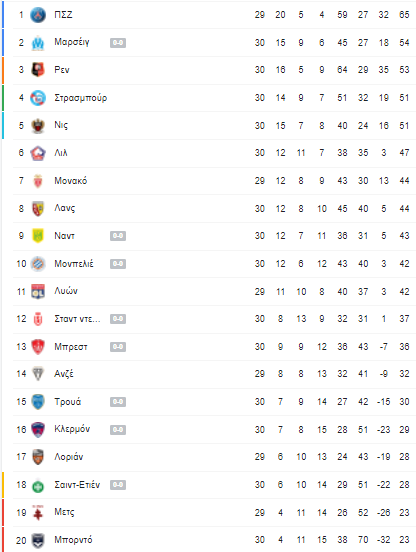Click the Λοριάν team name

coord(69,457)
